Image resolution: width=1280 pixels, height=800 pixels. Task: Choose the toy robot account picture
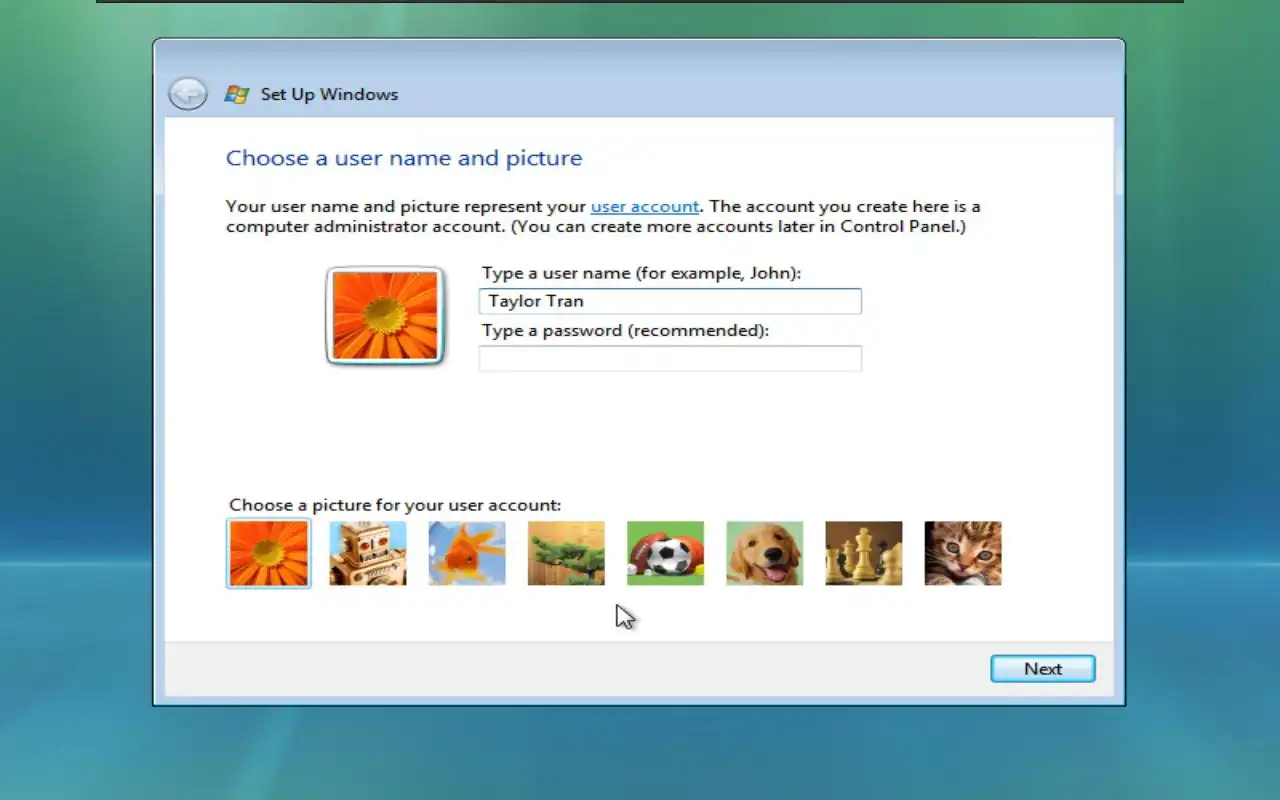(x=368, y=553)
